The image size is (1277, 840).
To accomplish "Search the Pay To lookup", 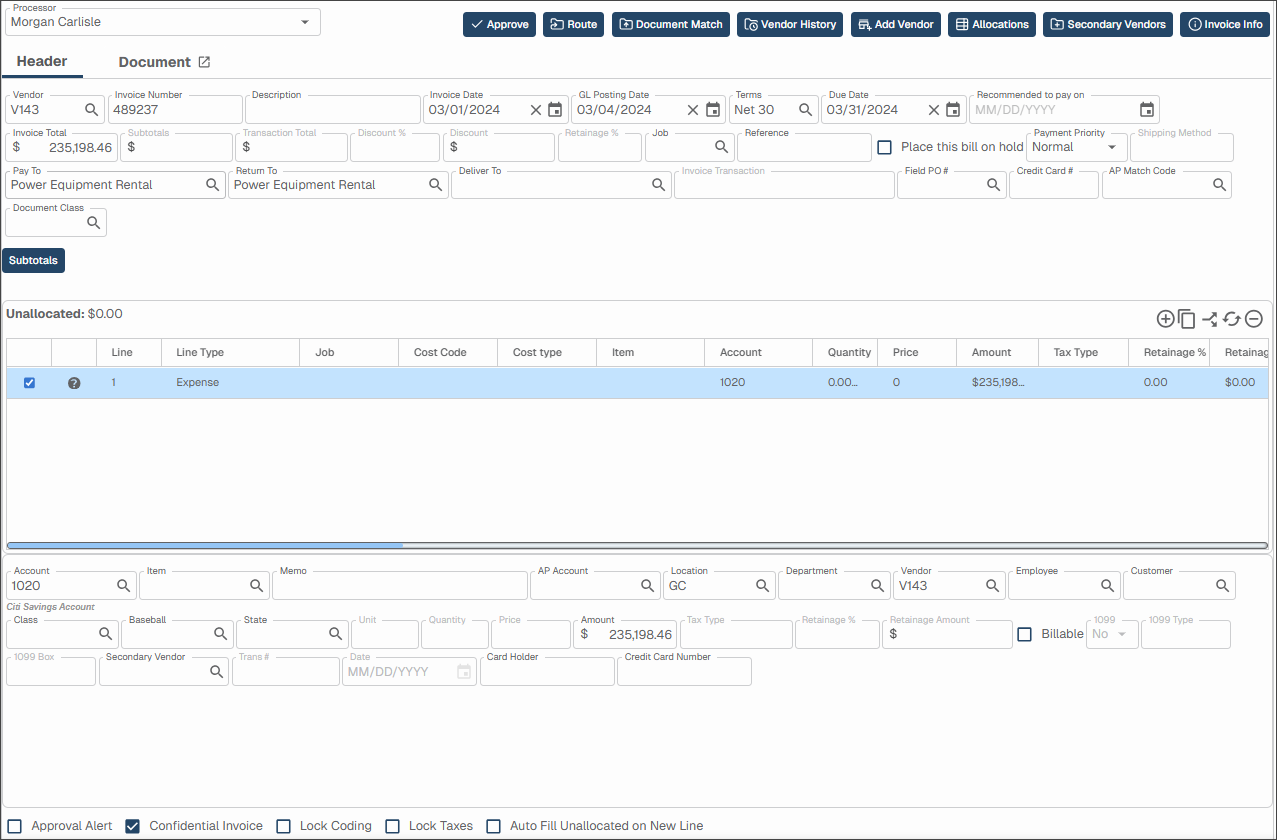I will 213,185.
